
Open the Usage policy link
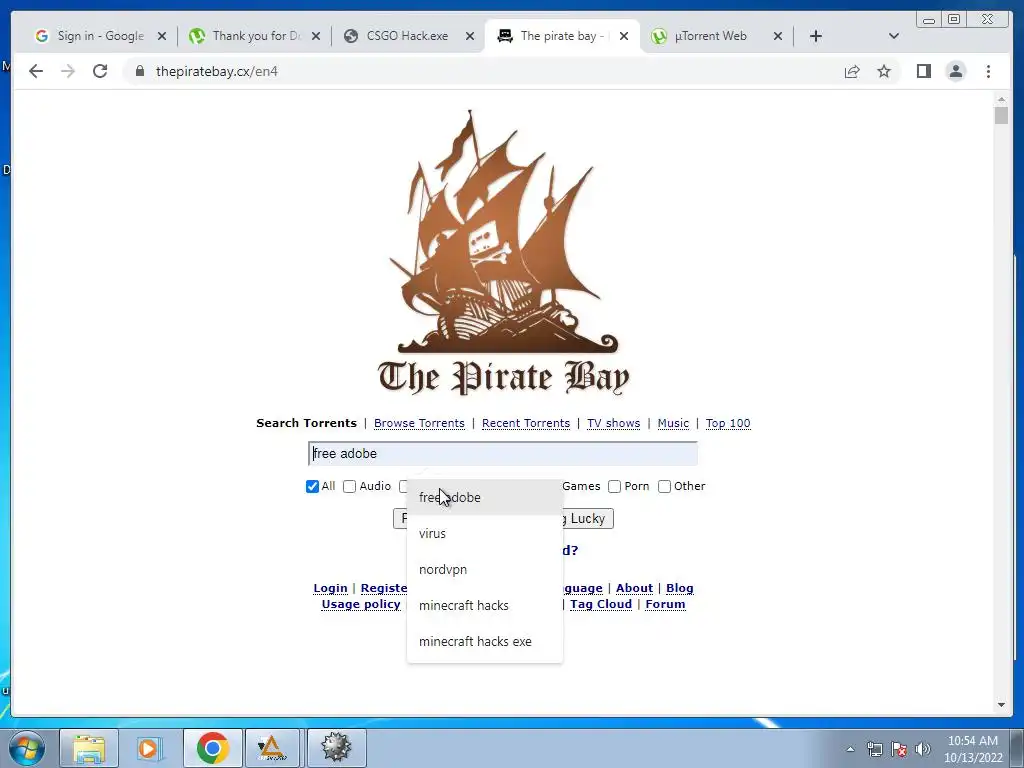tap(360, 605)
